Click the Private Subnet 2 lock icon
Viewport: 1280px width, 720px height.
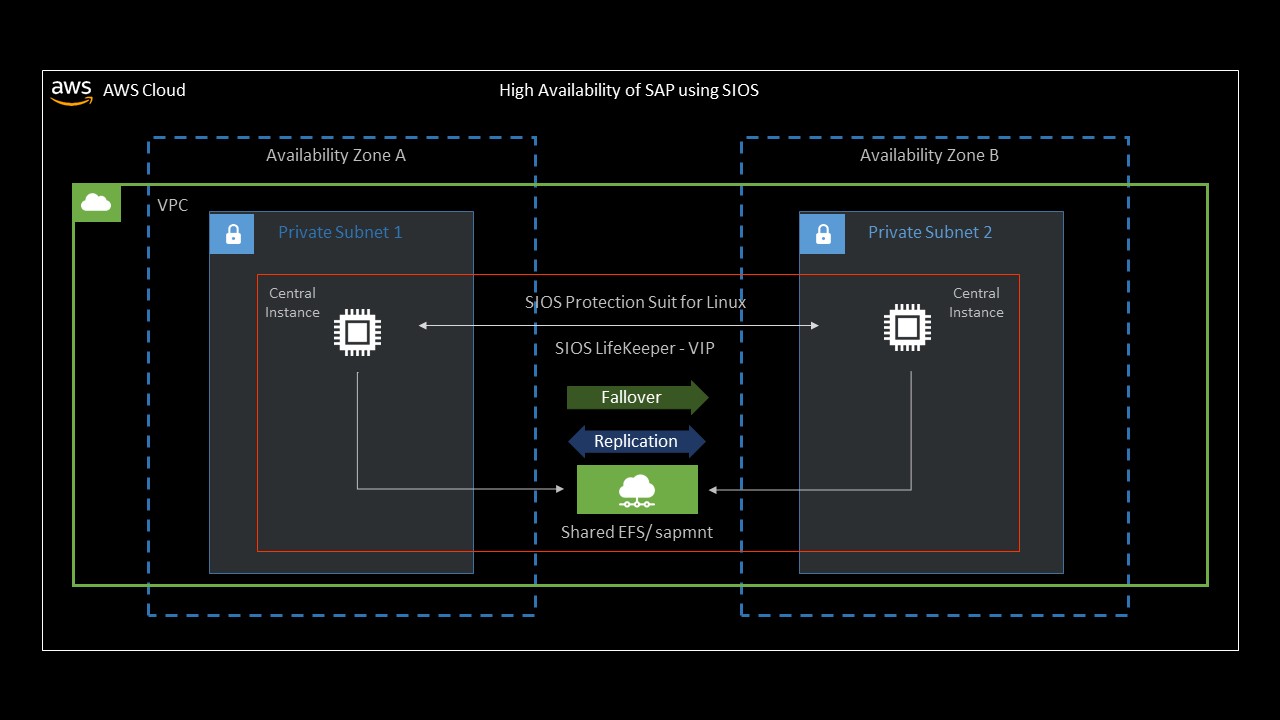click(822, 234)
